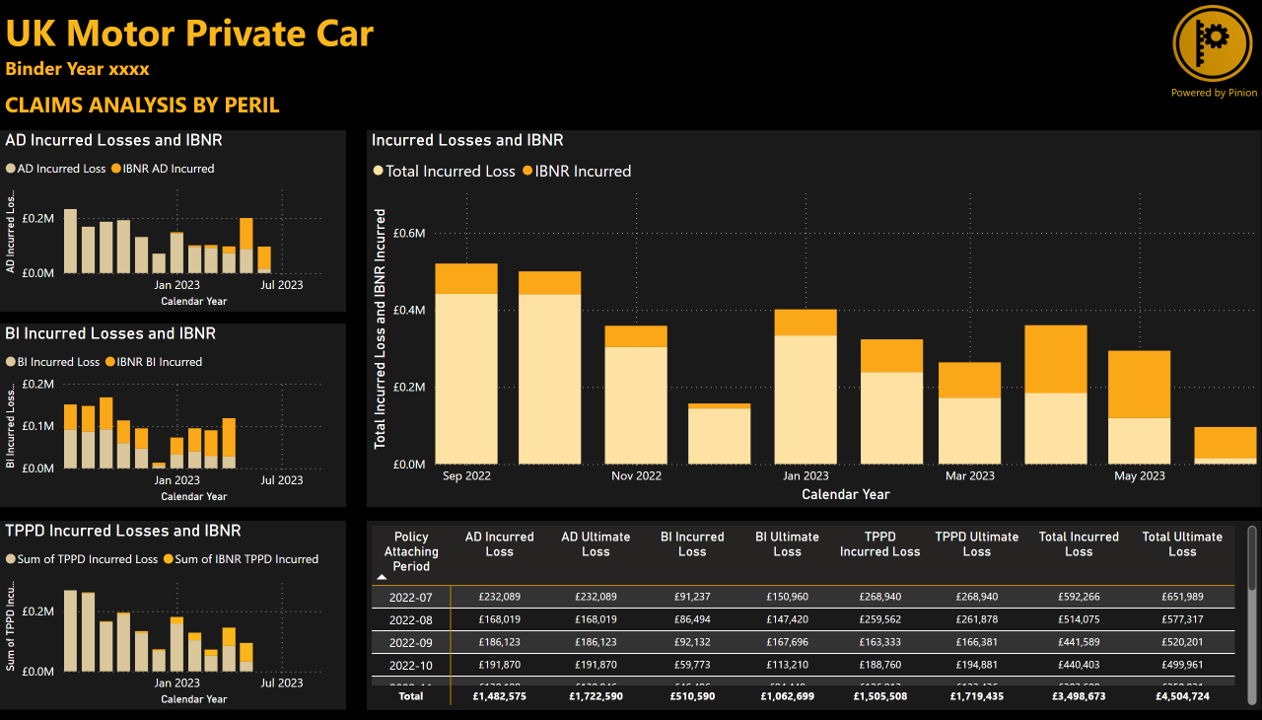Select the Sep 2022 Total Incurred Loss bar
Screen dimensions: 1262x720
[466, 378]
